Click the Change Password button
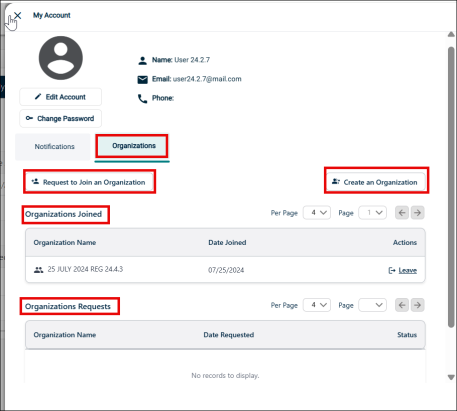This screenshot has width=457, height=411. [x=60, y=118]
